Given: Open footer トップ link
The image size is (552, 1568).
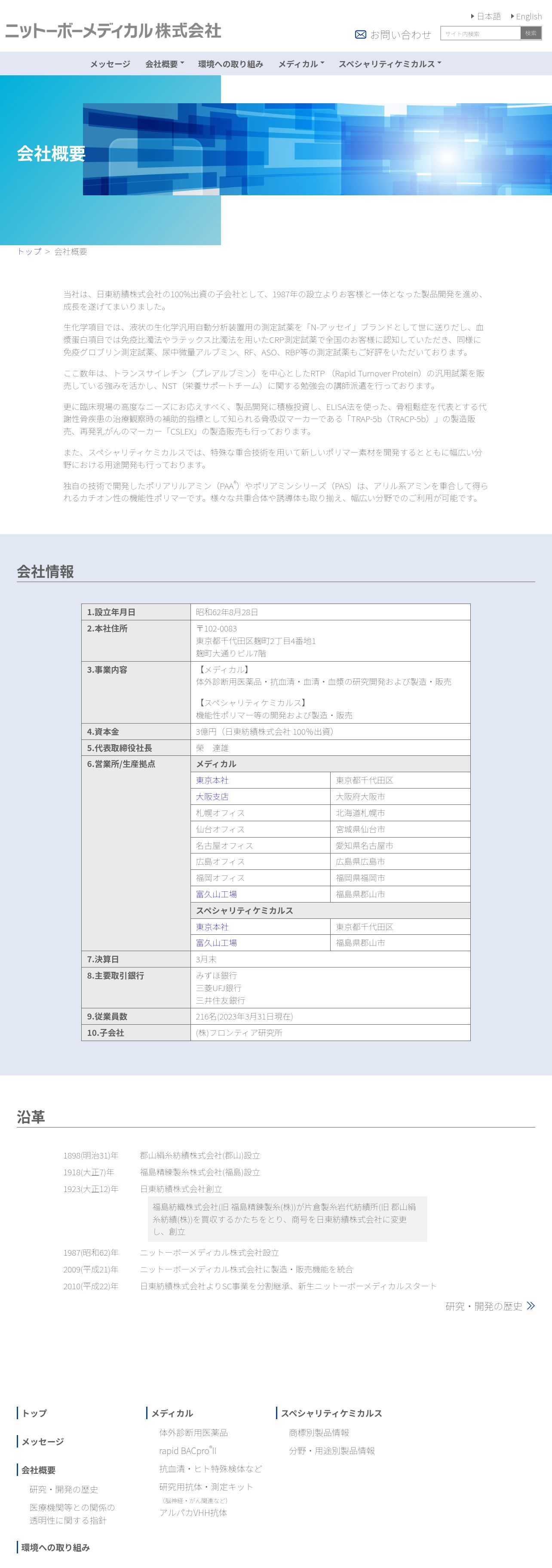Looking at the screenshot, I should point(34,1414).
